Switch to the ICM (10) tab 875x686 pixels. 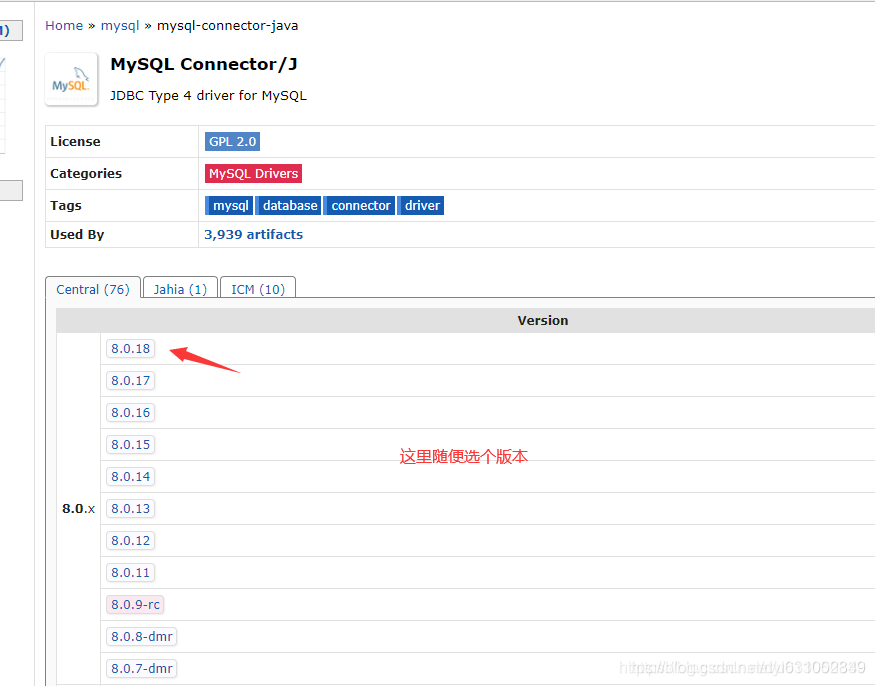(x=258, y=289)
